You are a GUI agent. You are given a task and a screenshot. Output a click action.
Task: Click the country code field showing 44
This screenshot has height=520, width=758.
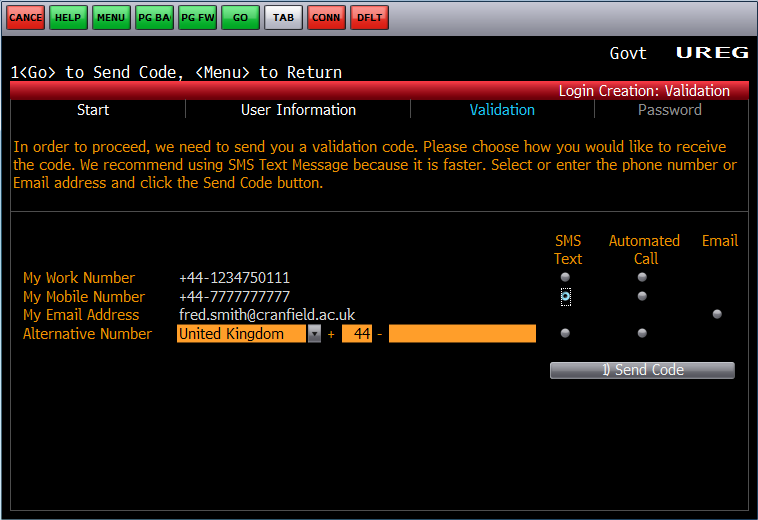click(x=357, y=334)
